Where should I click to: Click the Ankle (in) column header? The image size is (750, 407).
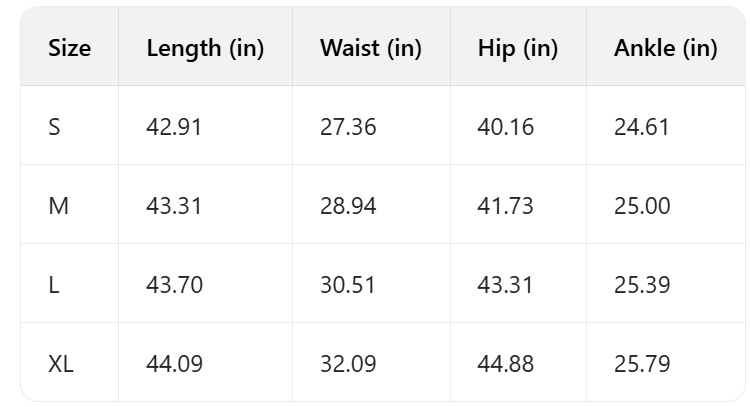665,48
